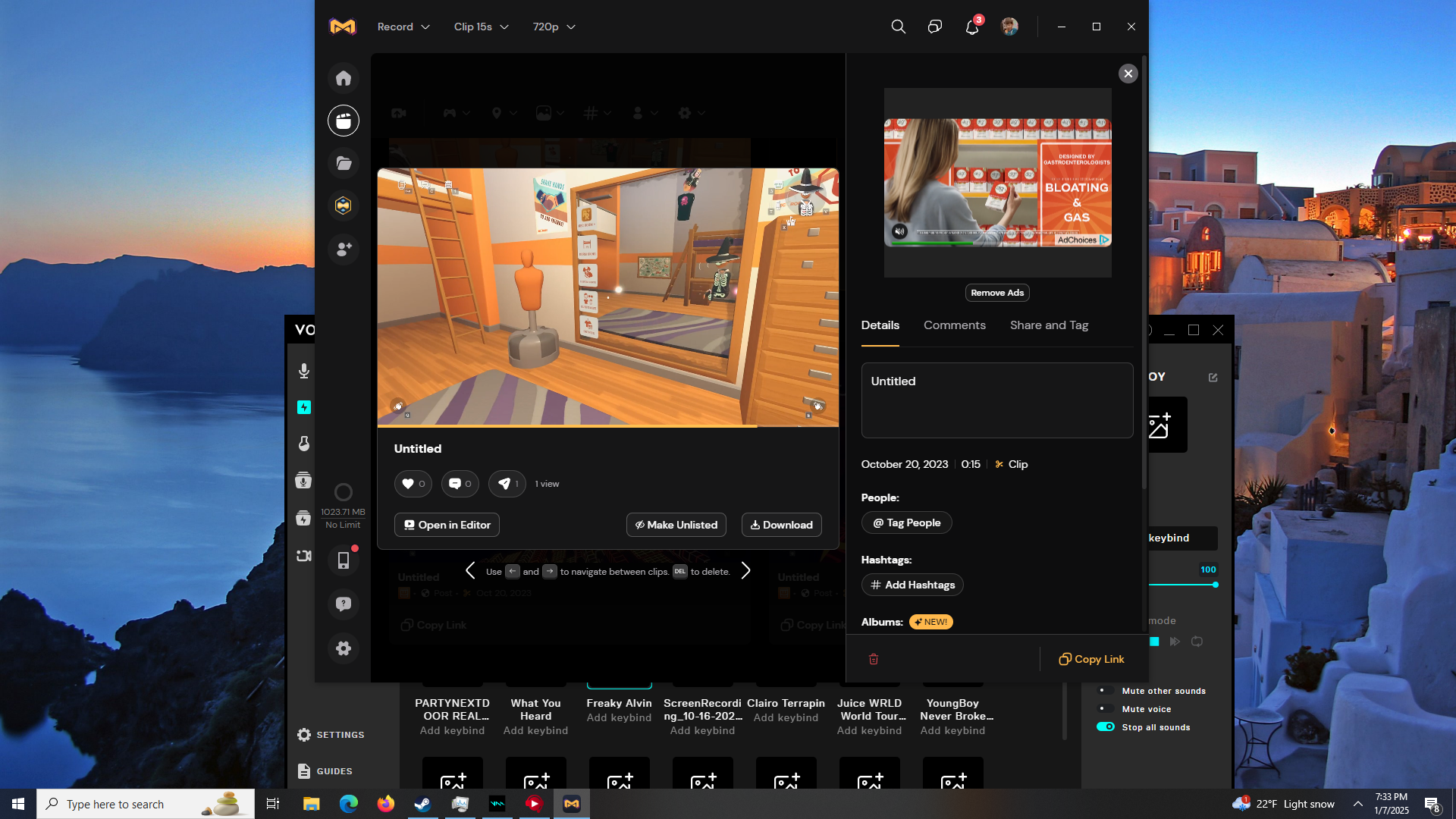
Task: Open Medal settings gear icon
Action: 344,648
